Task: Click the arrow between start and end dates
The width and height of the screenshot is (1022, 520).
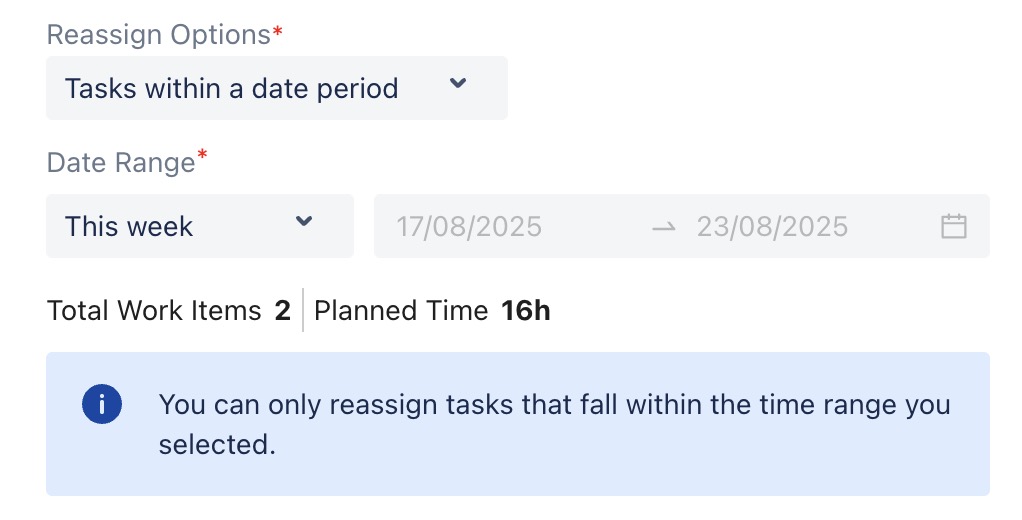Action: (664, 227)
